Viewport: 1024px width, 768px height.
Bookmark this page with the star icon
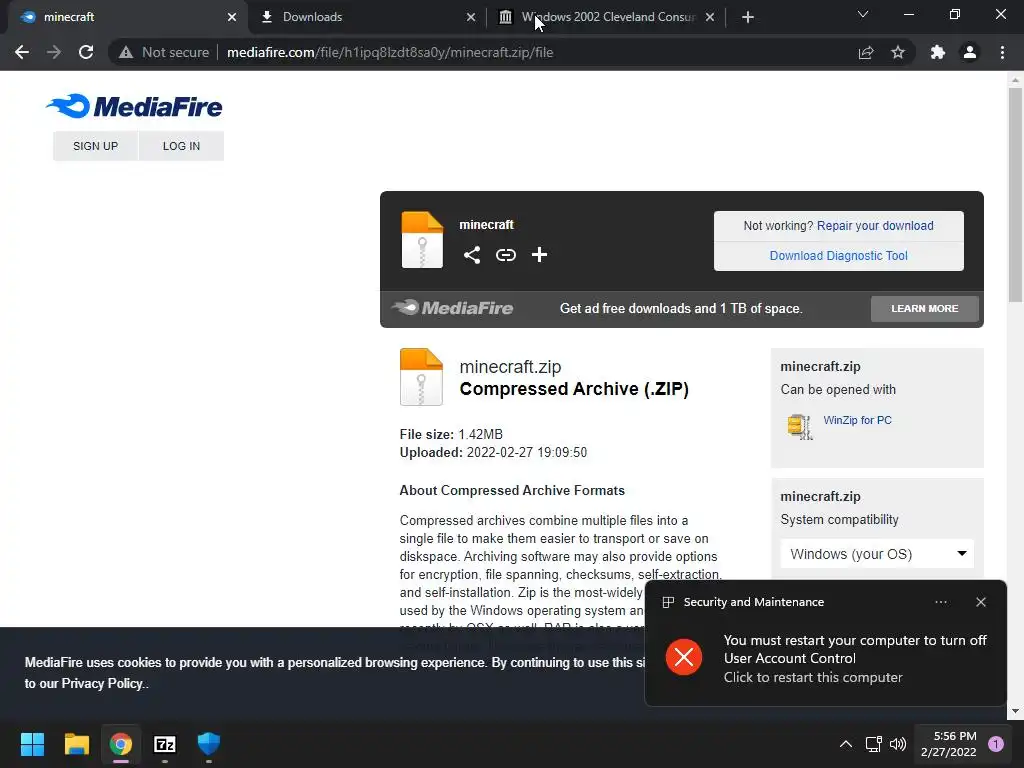pyautogui.click(x=898, y=52)
